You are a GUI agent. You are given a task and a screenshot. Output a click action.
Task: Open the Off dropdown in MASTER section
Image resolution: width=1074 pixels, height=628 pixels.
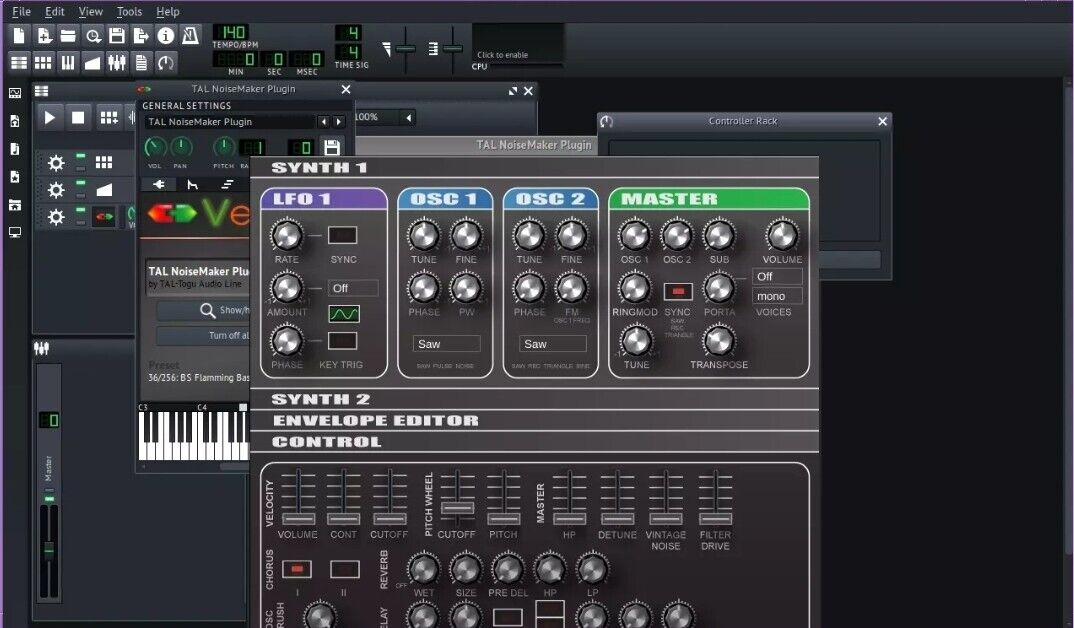(777, 277)
